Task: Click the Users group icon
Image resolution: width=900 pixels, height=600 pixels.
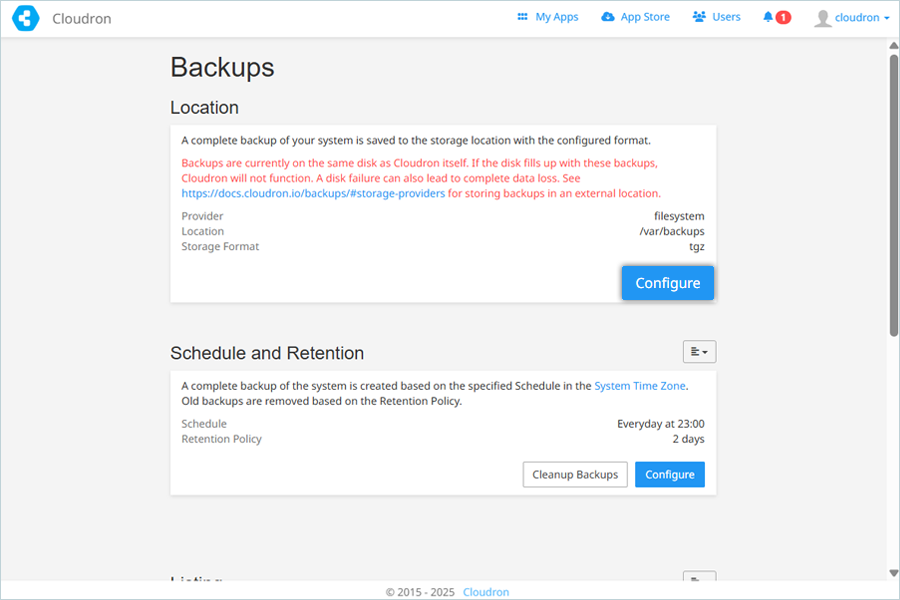Action: pos(699,17)
